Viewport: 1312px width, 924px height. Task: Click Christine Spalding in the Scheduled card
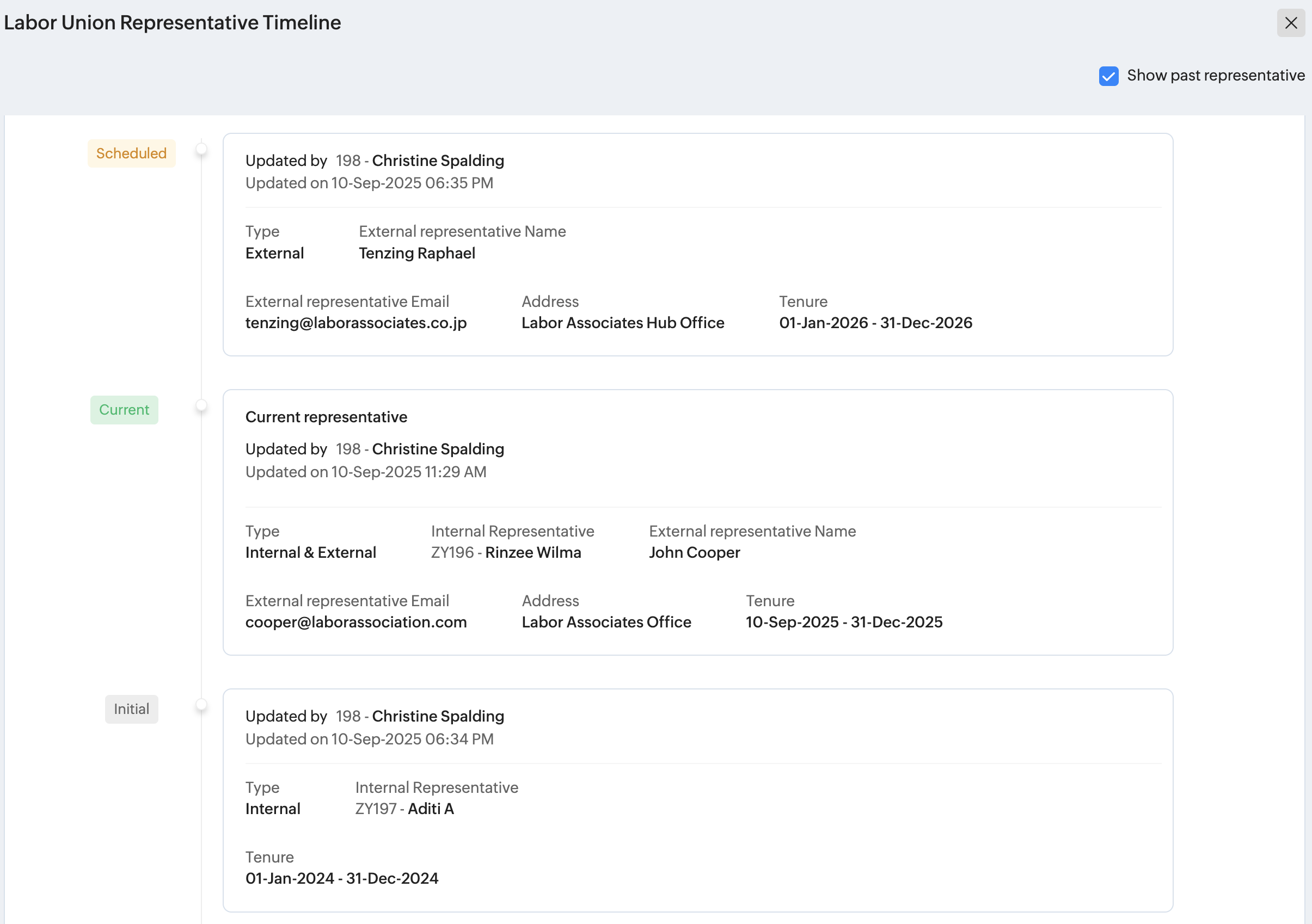[438, 161]
